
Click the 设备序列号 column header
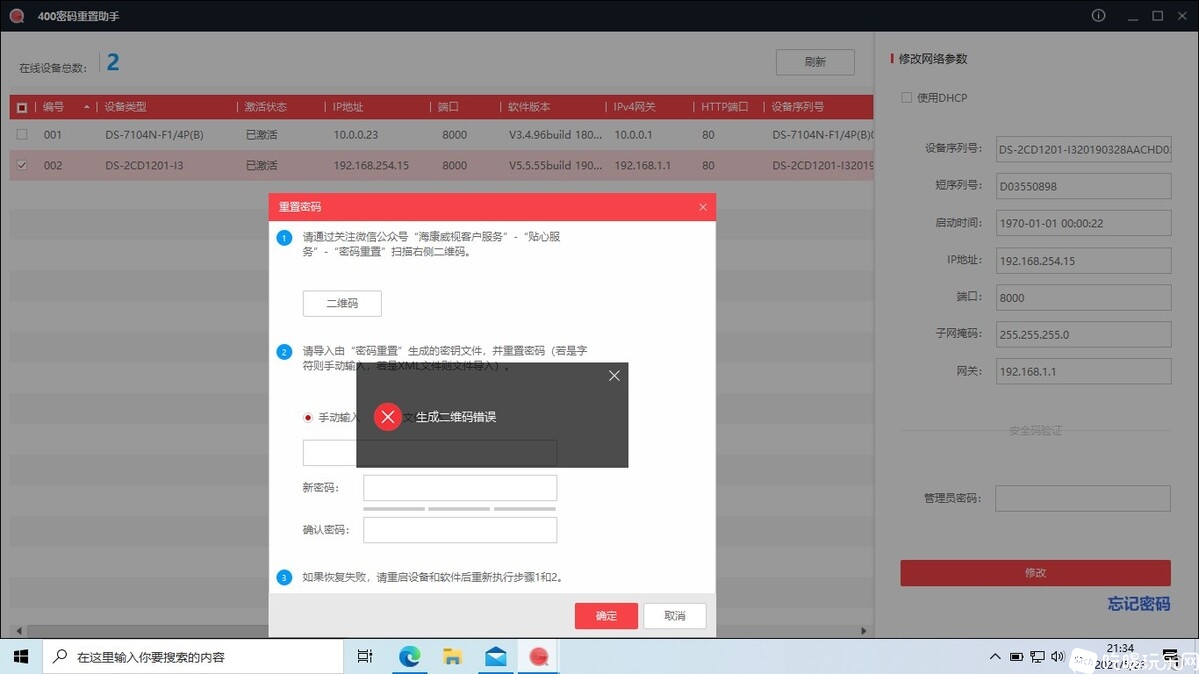pyautogui.click(x=798, y=107)
